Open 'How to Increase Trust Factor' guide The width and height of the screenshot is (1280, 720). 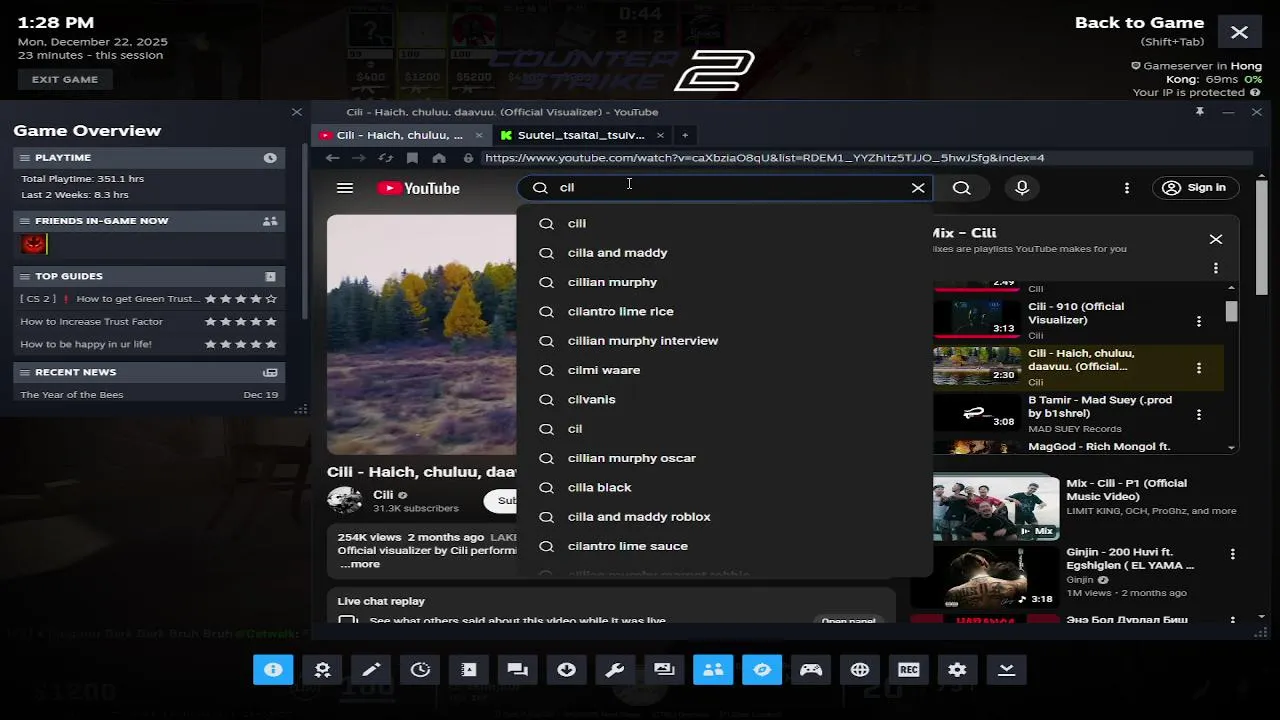[91, 322]
